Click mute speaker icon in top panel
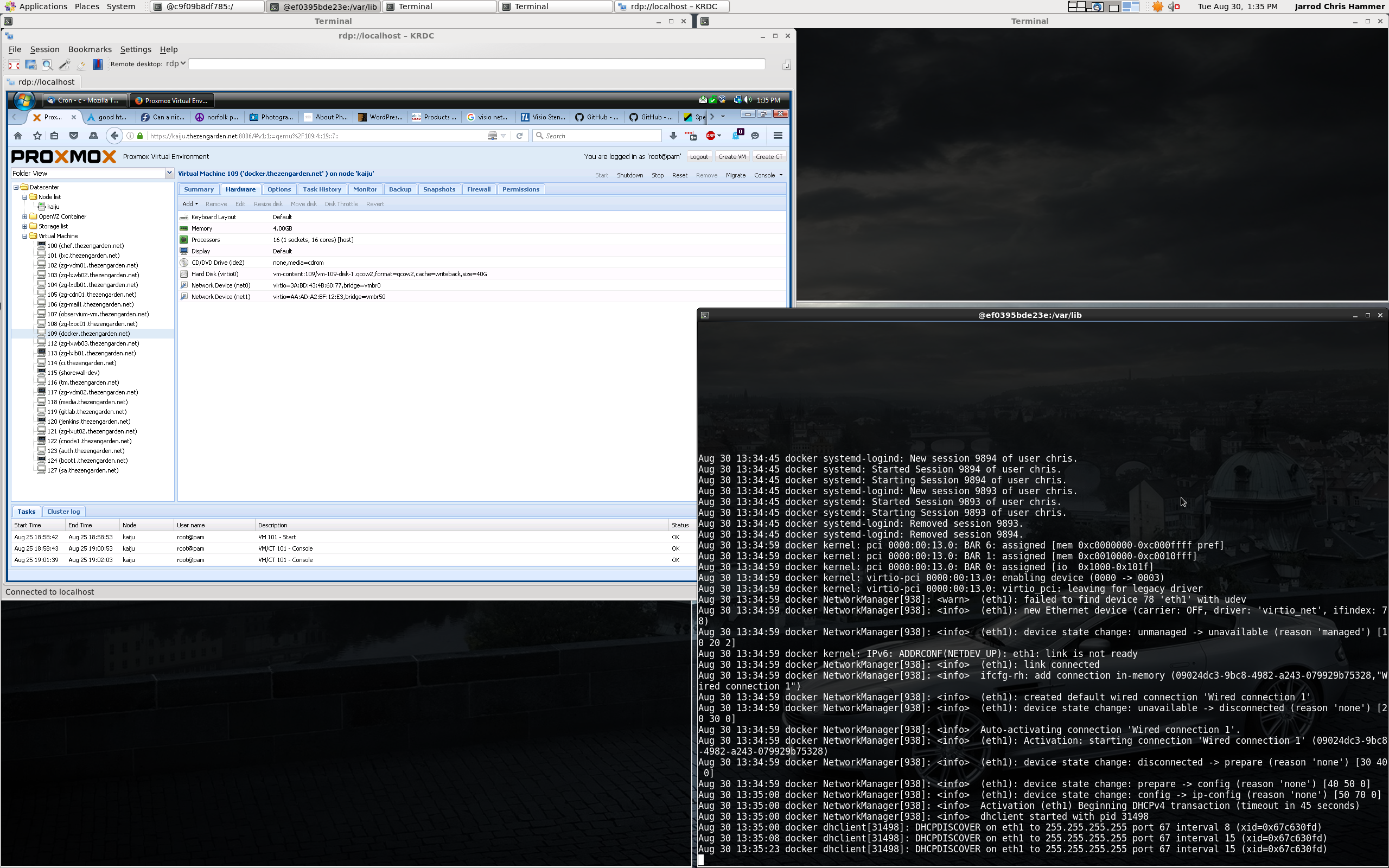Image resolution: width=1389 pixels, height=868 pixels. (x=1174, y=7)
